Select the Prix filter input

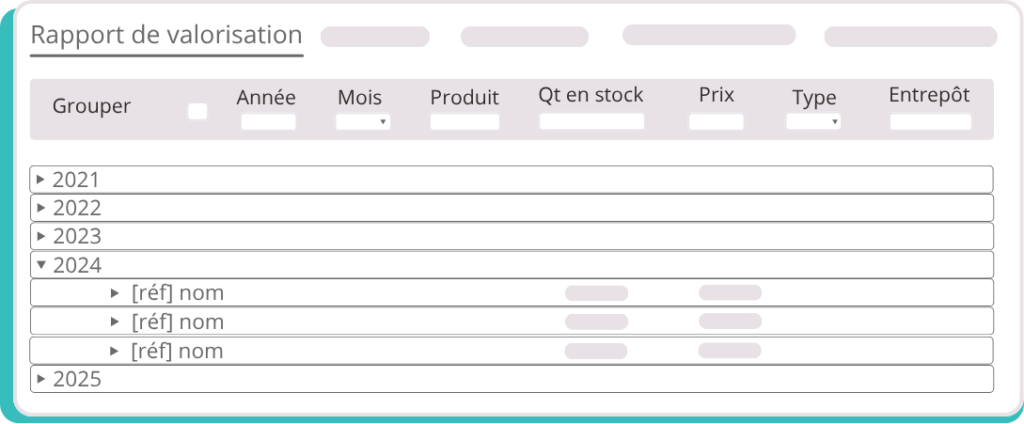(716, 122)
